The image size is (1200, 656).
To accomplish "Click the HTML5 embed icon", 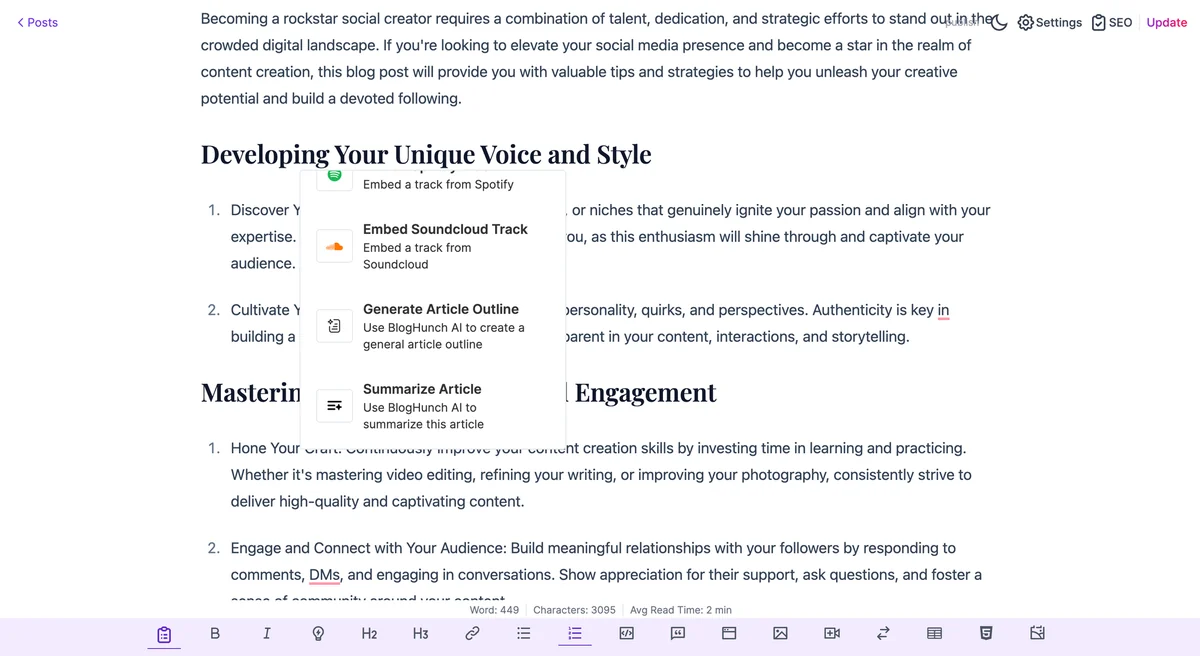I will coord(986,633).
